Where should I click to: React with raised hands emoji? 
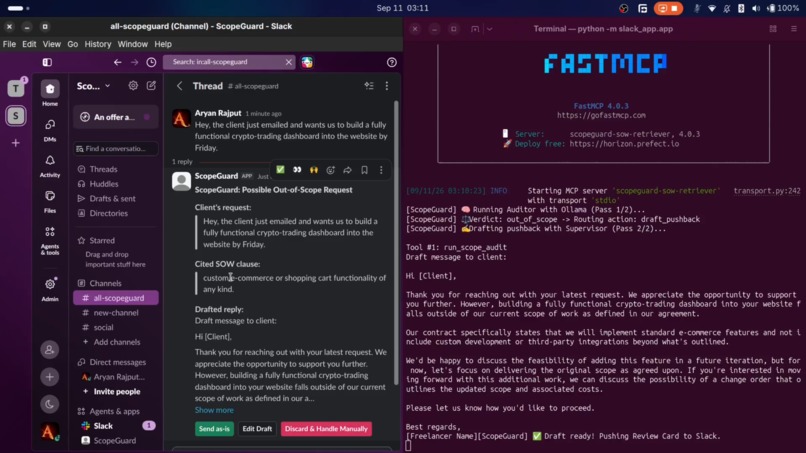click(314, 170)
